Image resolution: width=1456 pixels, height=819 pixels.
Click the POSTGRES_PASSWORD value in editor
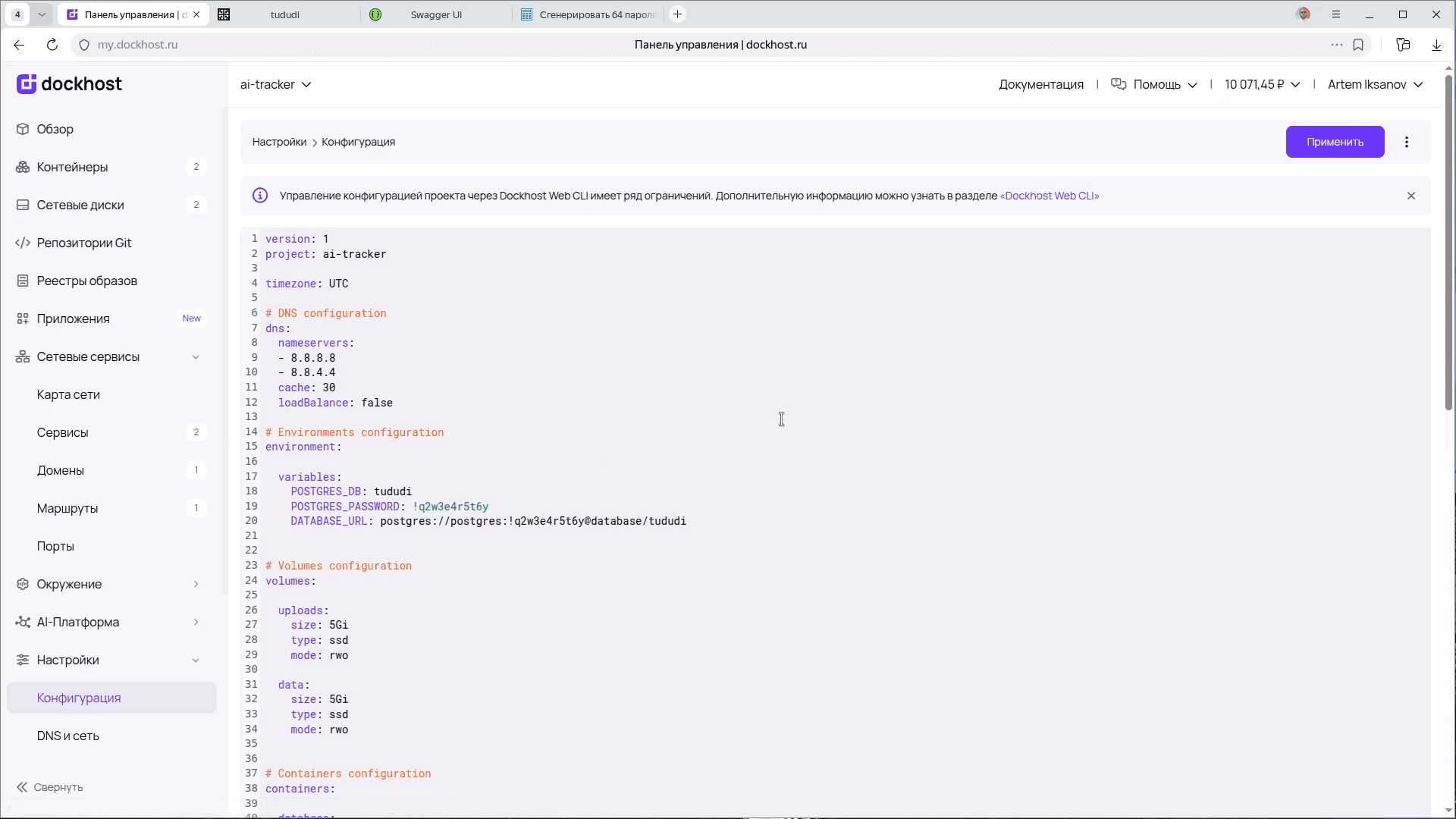click(450, 507)
